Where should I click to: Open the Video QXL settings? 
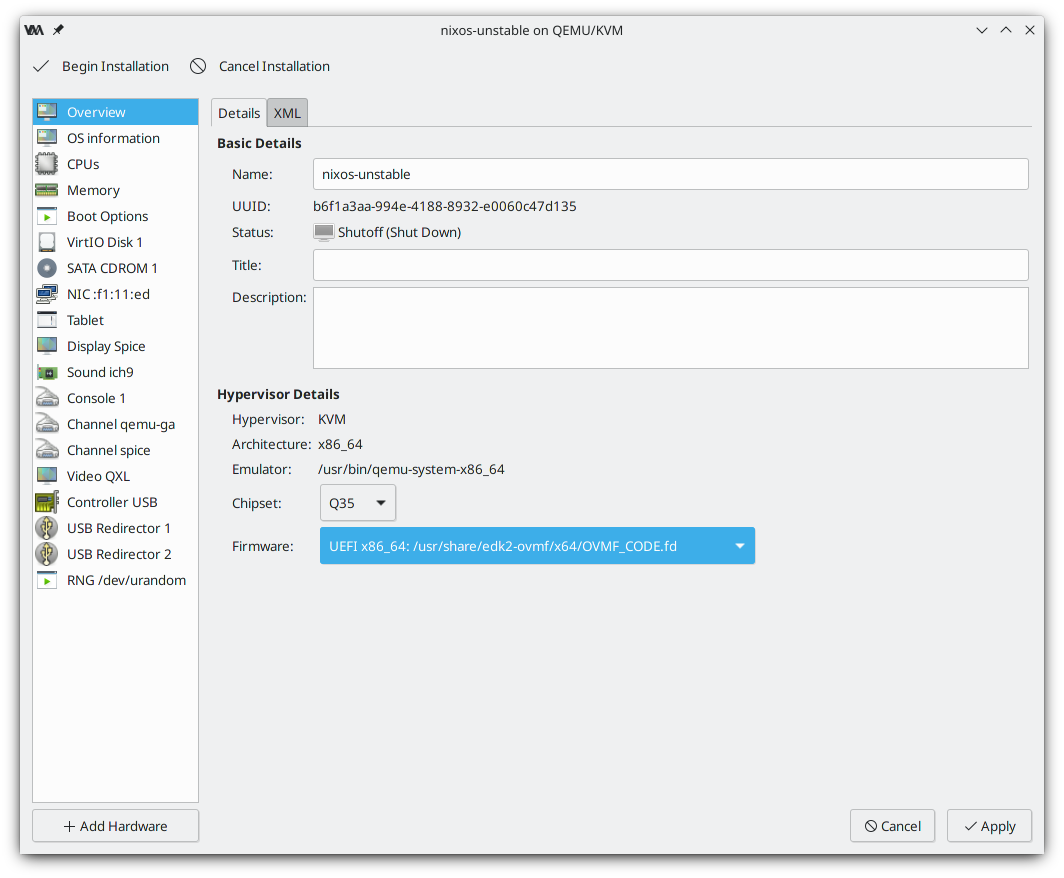point(98,476)
